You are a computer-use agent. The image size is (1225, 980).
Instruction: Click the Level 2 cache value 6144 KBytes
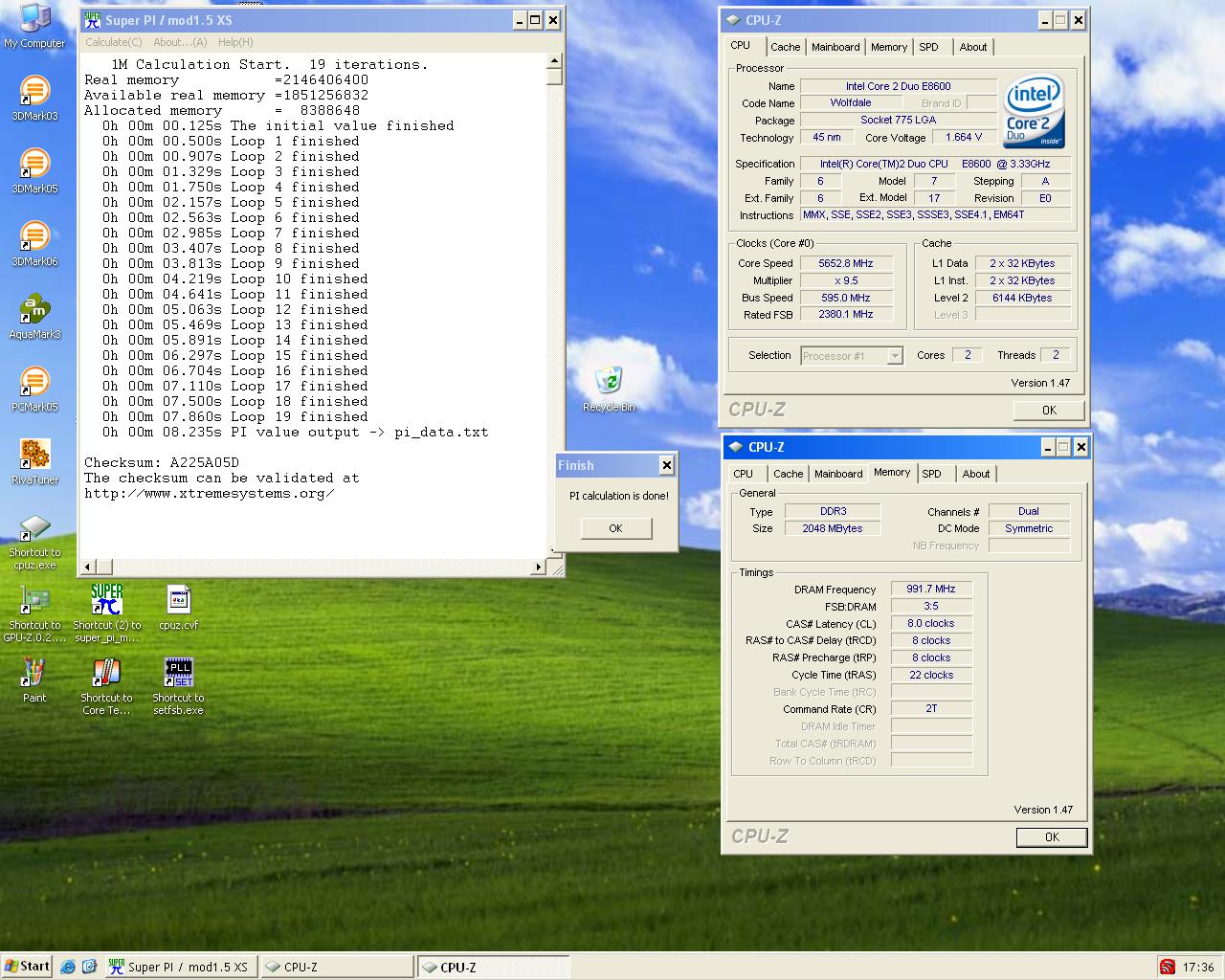coord(1022,298)
